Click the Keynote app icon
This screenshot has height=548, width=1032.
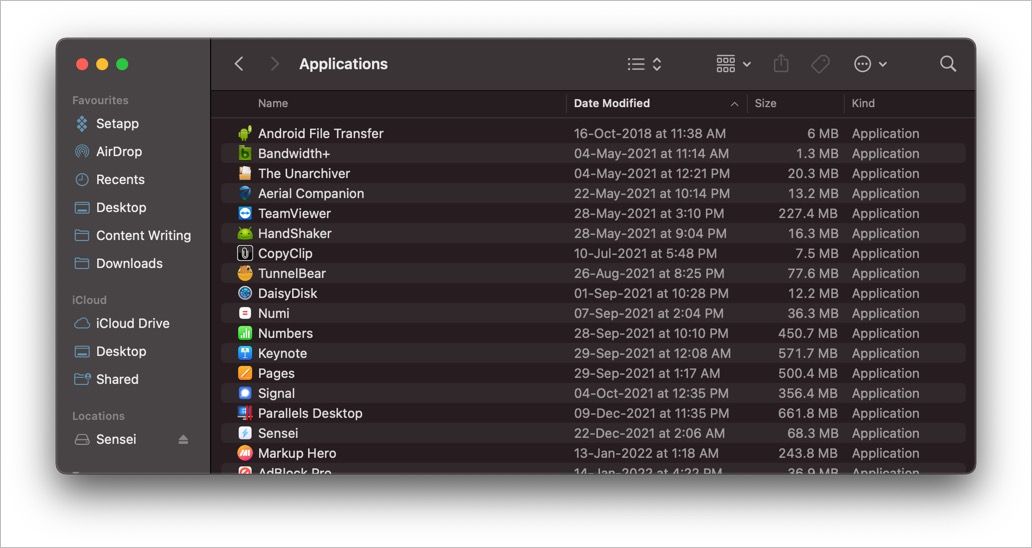(x=245, y=353)
